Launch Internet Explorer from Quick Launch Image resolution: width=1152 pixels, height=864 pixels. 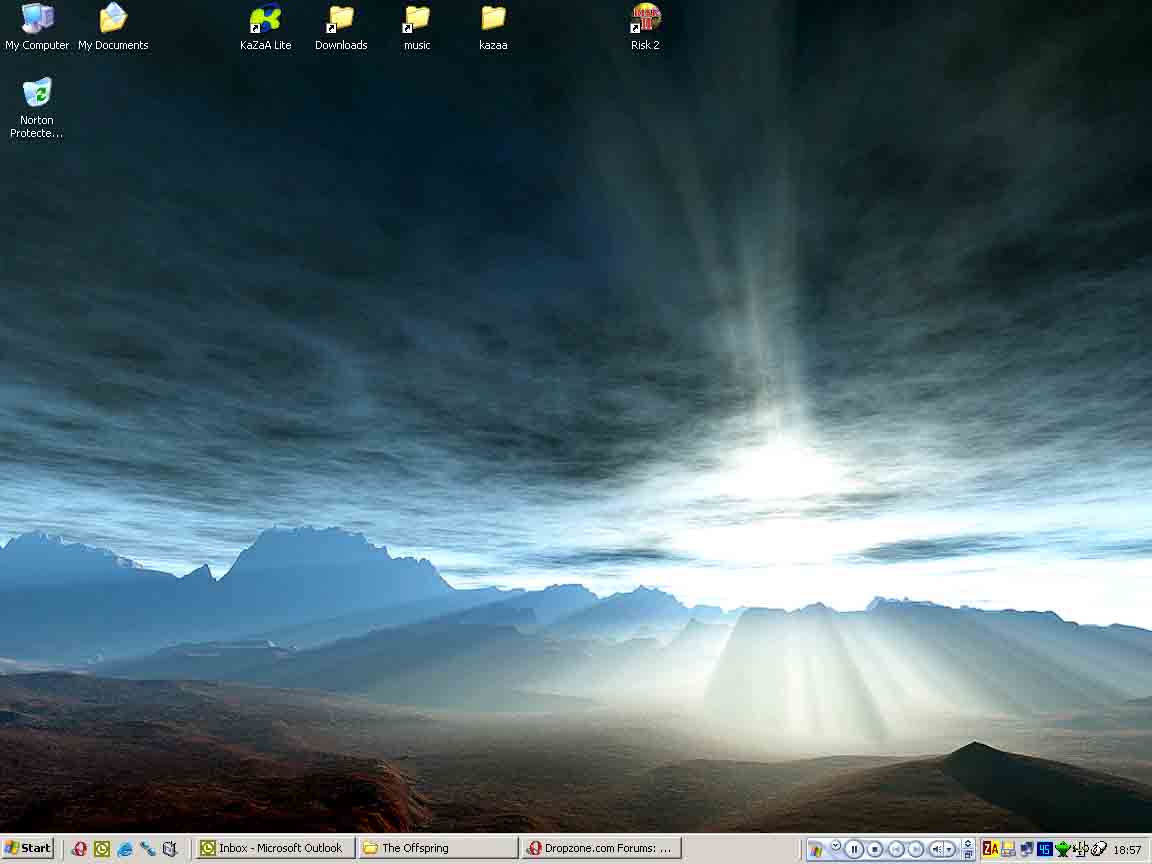click(x=125, y=849)
